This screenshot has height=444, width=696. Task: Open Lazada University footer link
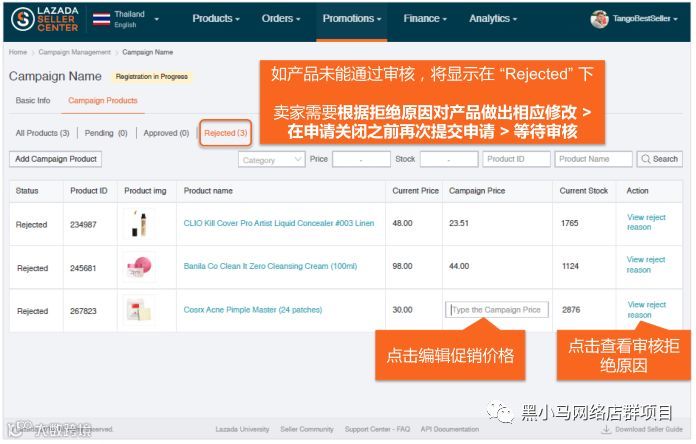pyautogui.click(x=242, y=429)
